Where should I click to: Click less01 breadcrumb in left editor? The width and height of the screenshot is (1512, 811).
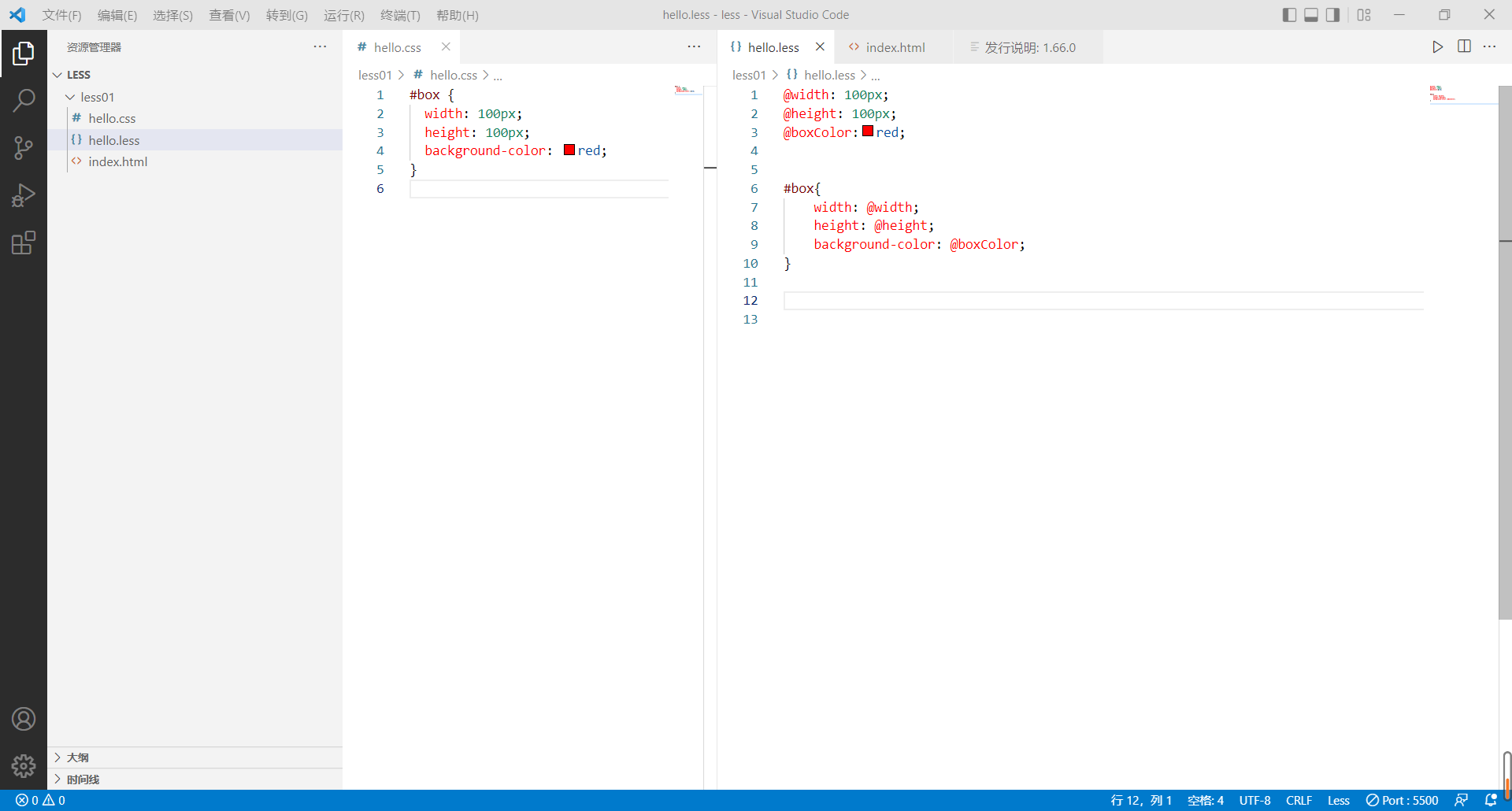375,75
